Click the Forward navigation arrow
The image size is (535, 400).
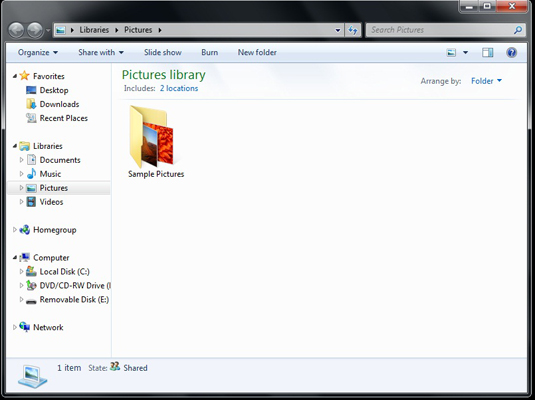[35, 30]
